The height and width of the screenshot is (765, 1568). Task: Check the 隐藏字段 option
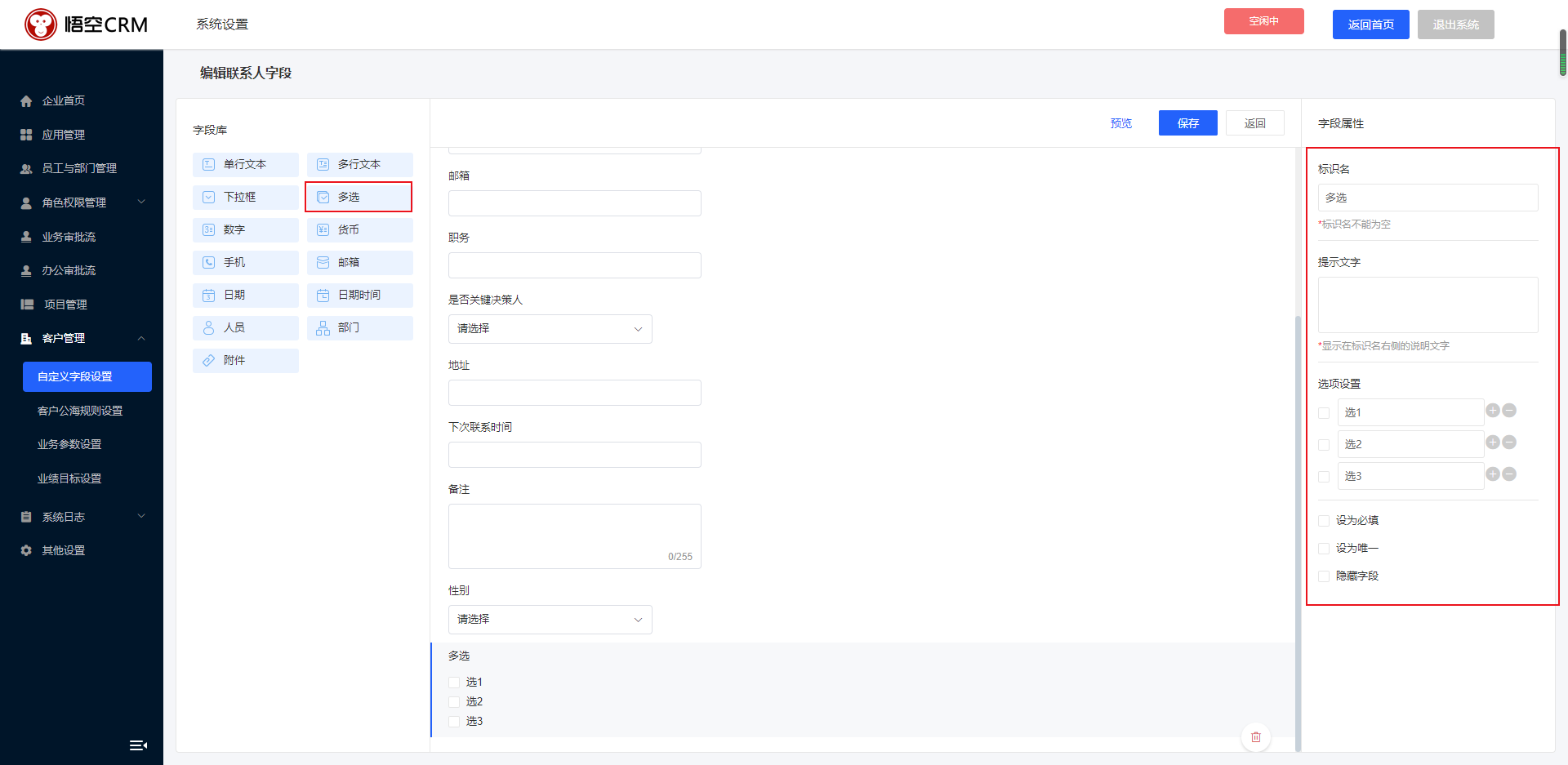click(x=1324, y=576)
